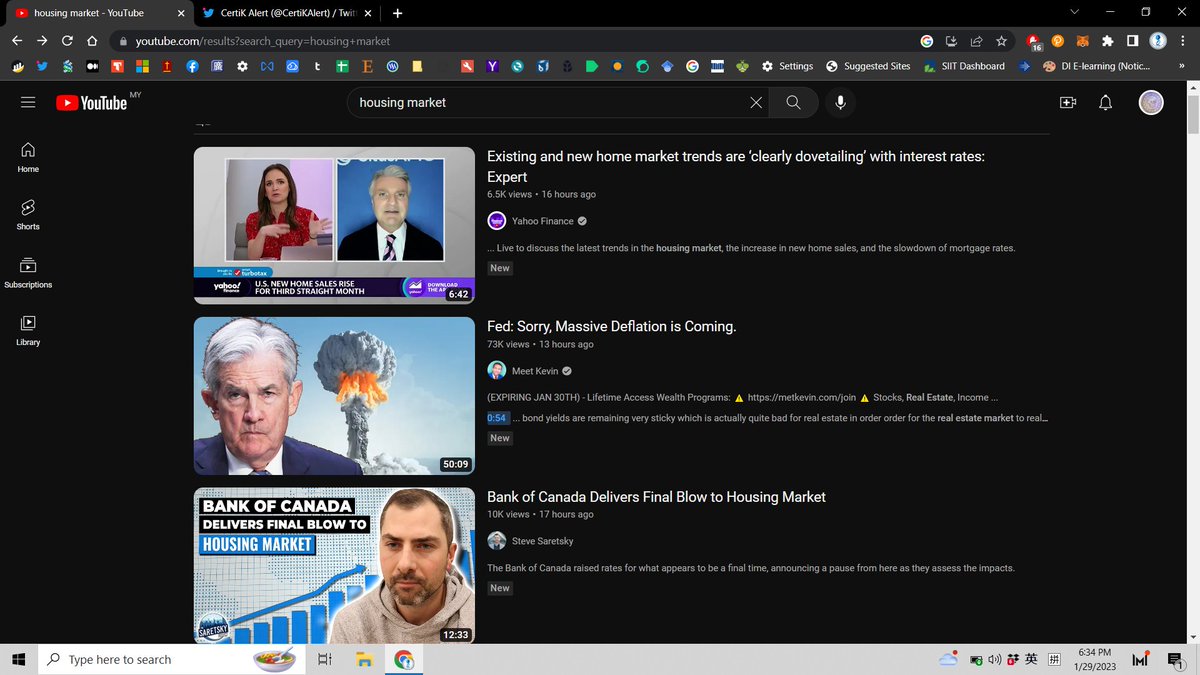Jump to the 0:54 timestamp chip
1200x675 pixels.
click(497, 418)
